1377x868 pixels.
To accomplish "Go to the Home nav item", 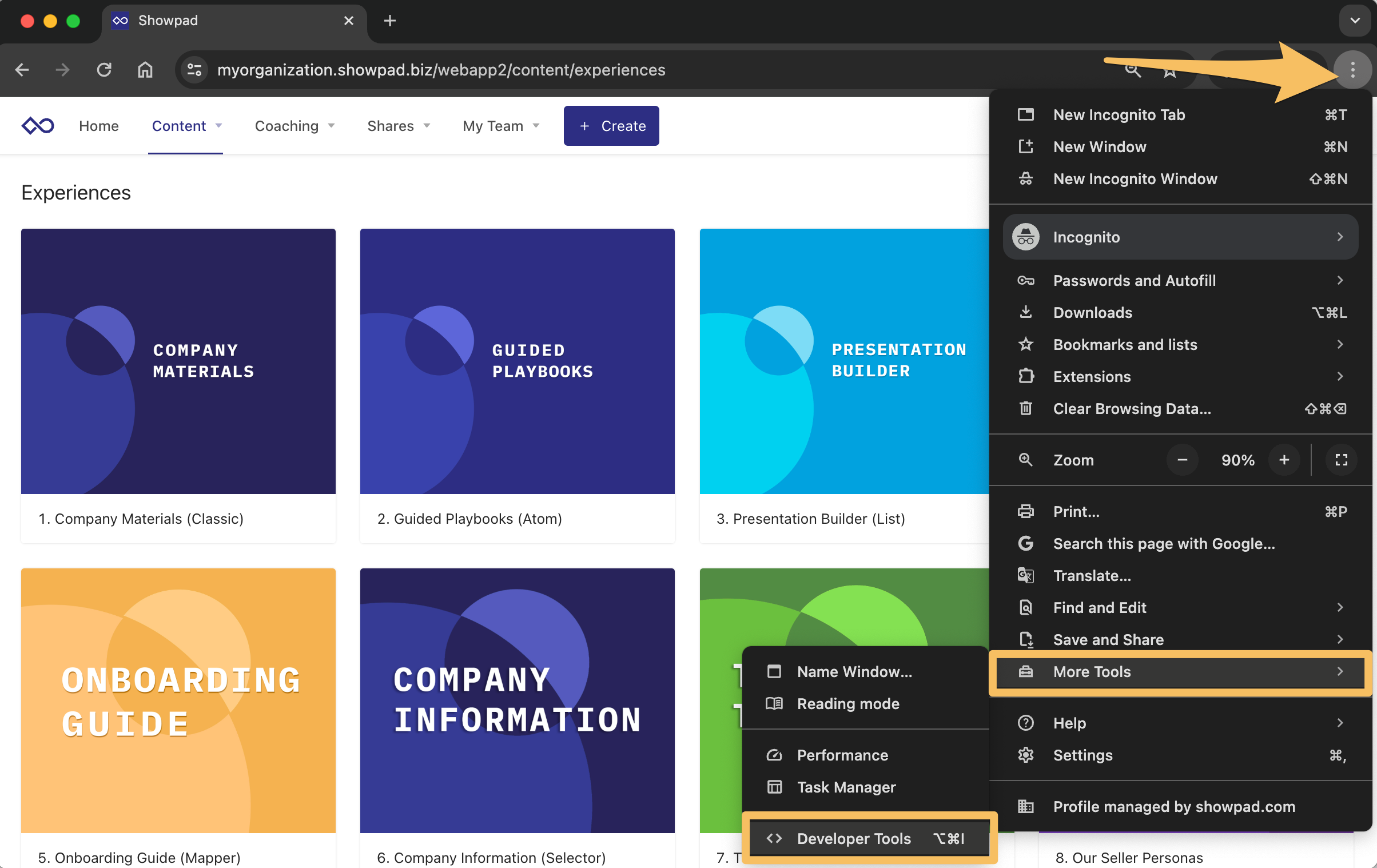I will pos(99,126).
